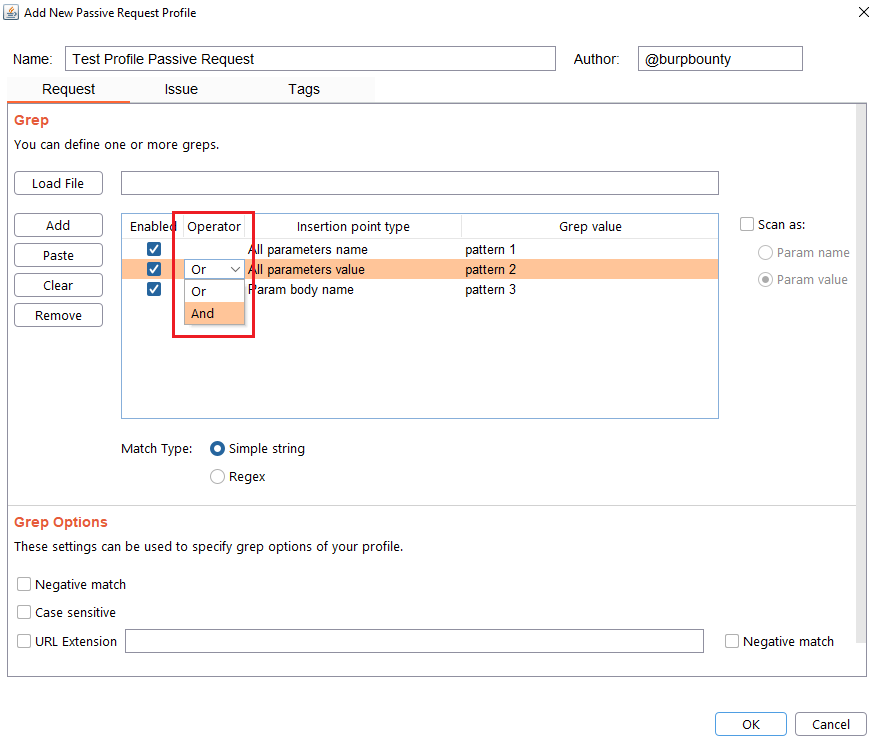Choose Or option in the operator list
The image size is (873, 741).
[199, 291]
